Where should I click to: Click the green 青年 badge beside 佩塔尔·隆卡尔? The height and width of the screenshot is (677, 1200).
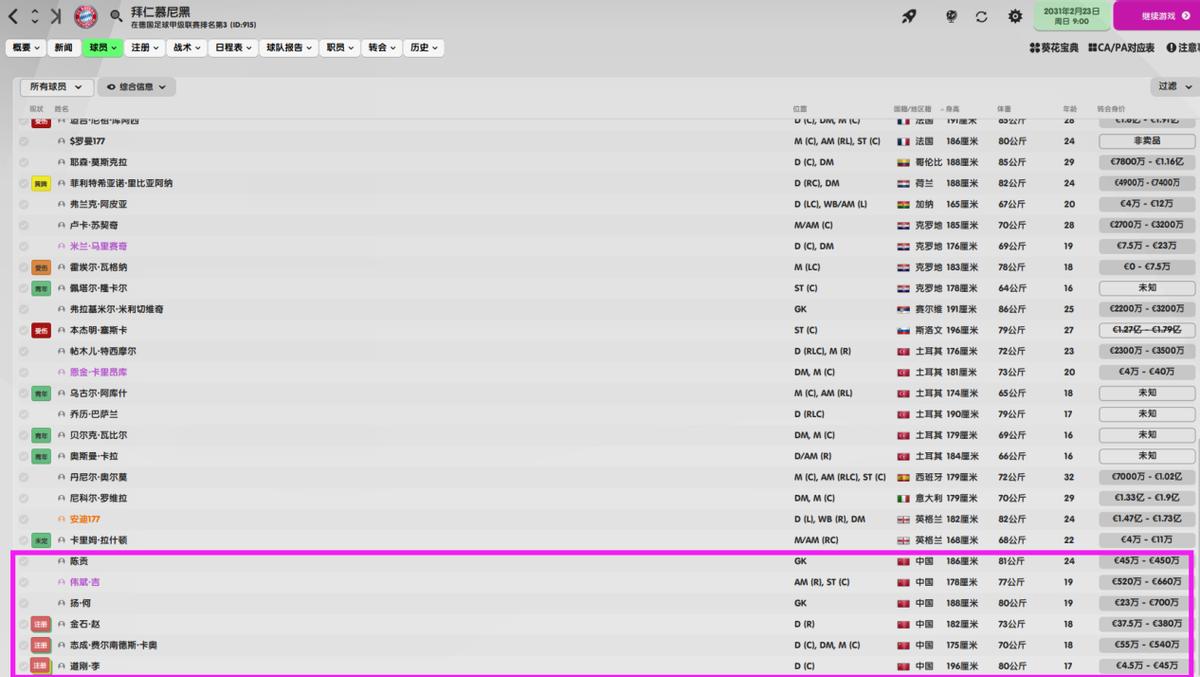click(41, 288)
